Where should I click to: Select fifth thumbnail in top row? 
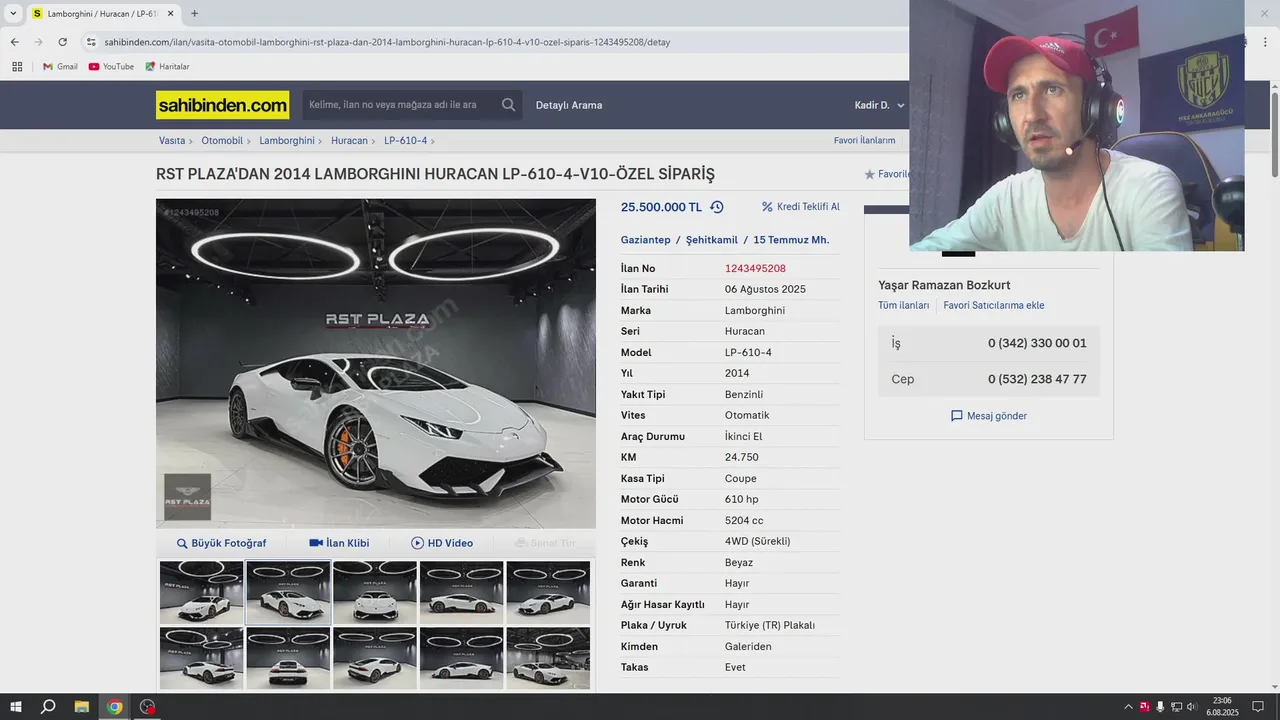pos(548,592)
